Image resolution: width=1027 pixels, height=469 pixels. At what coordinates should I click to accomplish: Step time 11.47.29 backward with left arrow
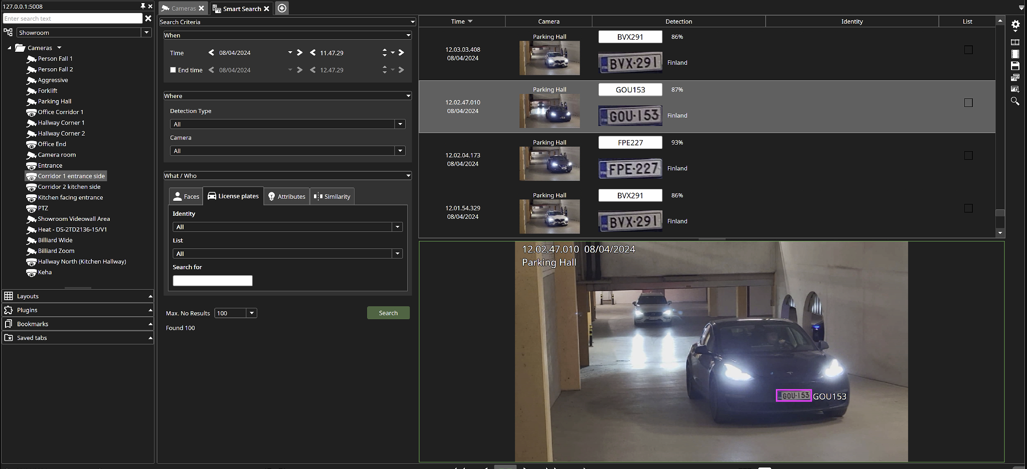pos(313,52)
